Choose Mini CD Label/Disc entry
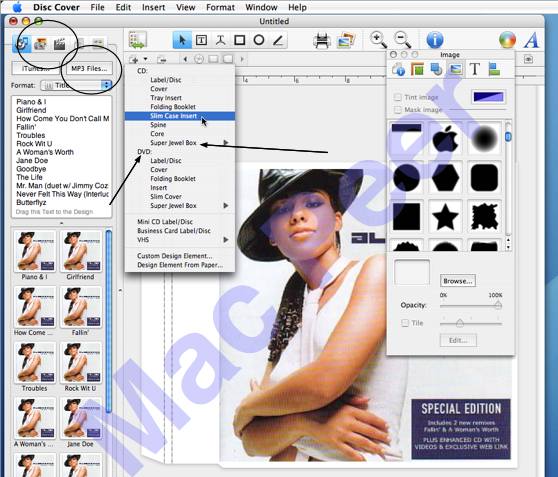 tap(180, 221)
